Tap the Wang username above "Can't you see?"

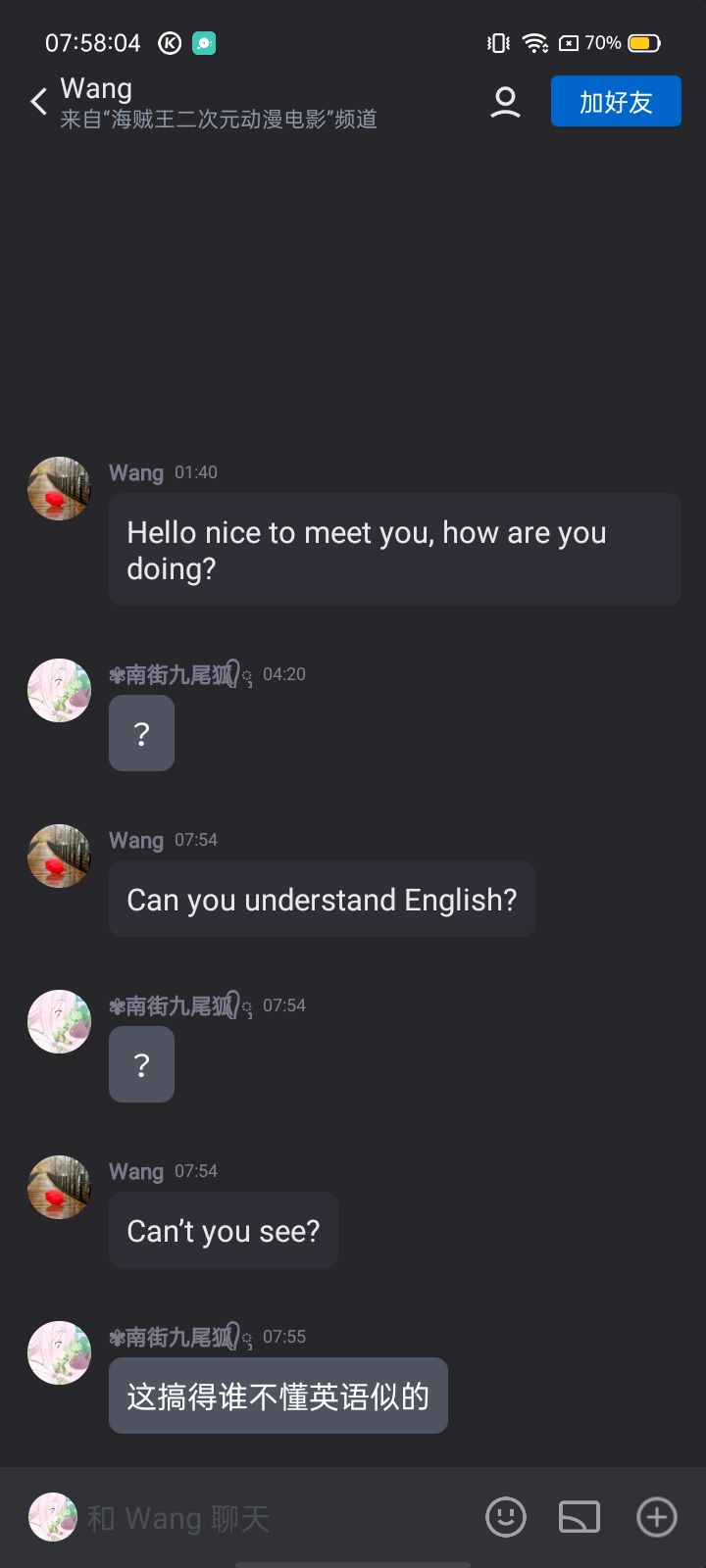[135, 1171]
